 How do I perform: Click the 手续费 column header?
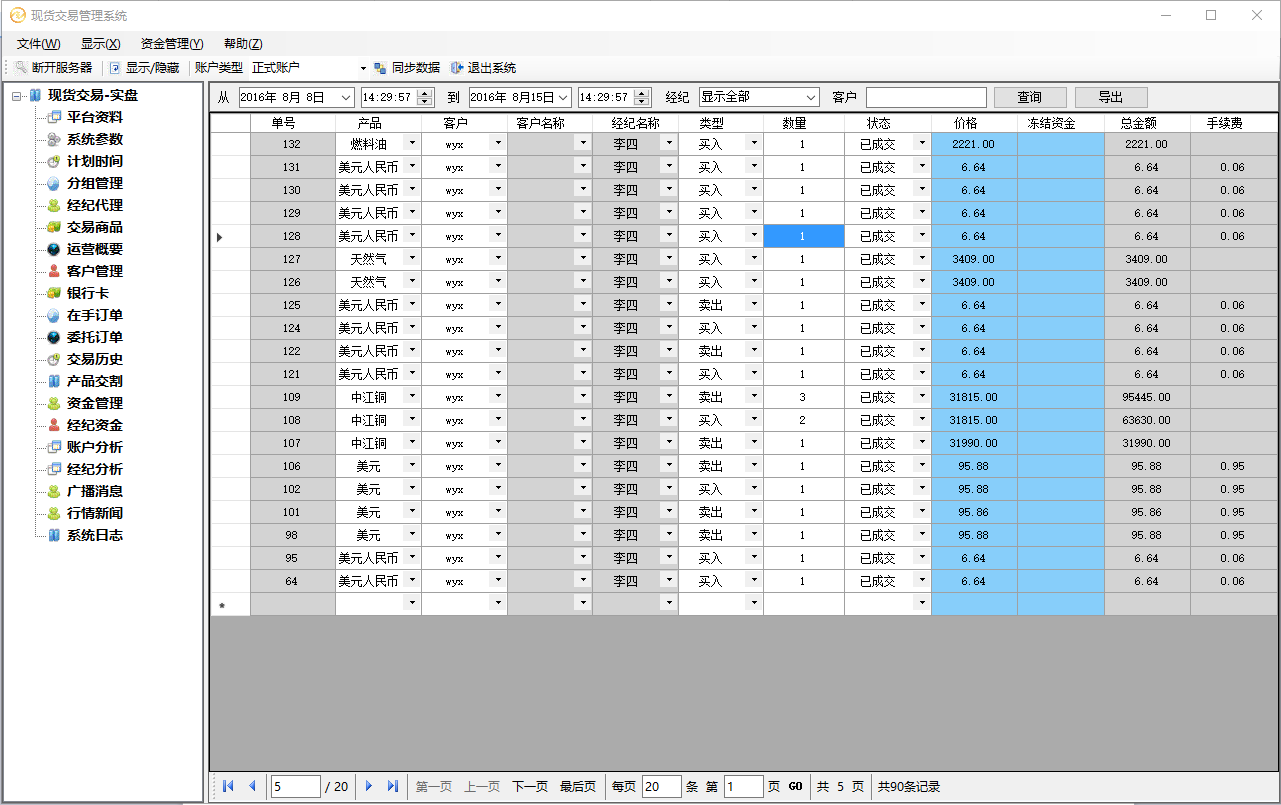coord(1232,123)
